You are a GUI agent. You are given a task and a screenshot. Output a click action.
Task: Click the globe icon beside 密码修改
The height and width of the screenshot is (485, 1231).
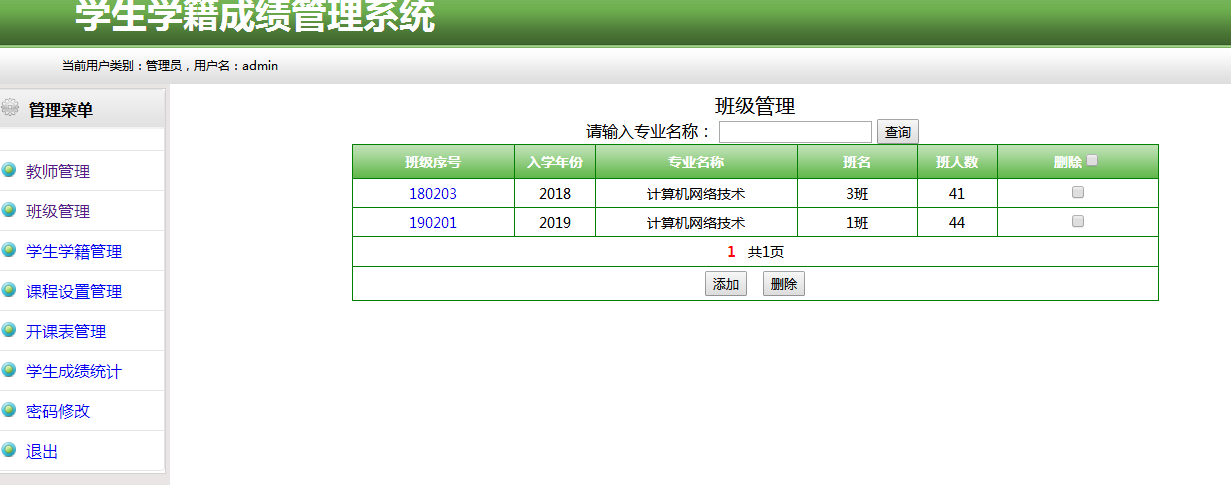click(9, 410)
